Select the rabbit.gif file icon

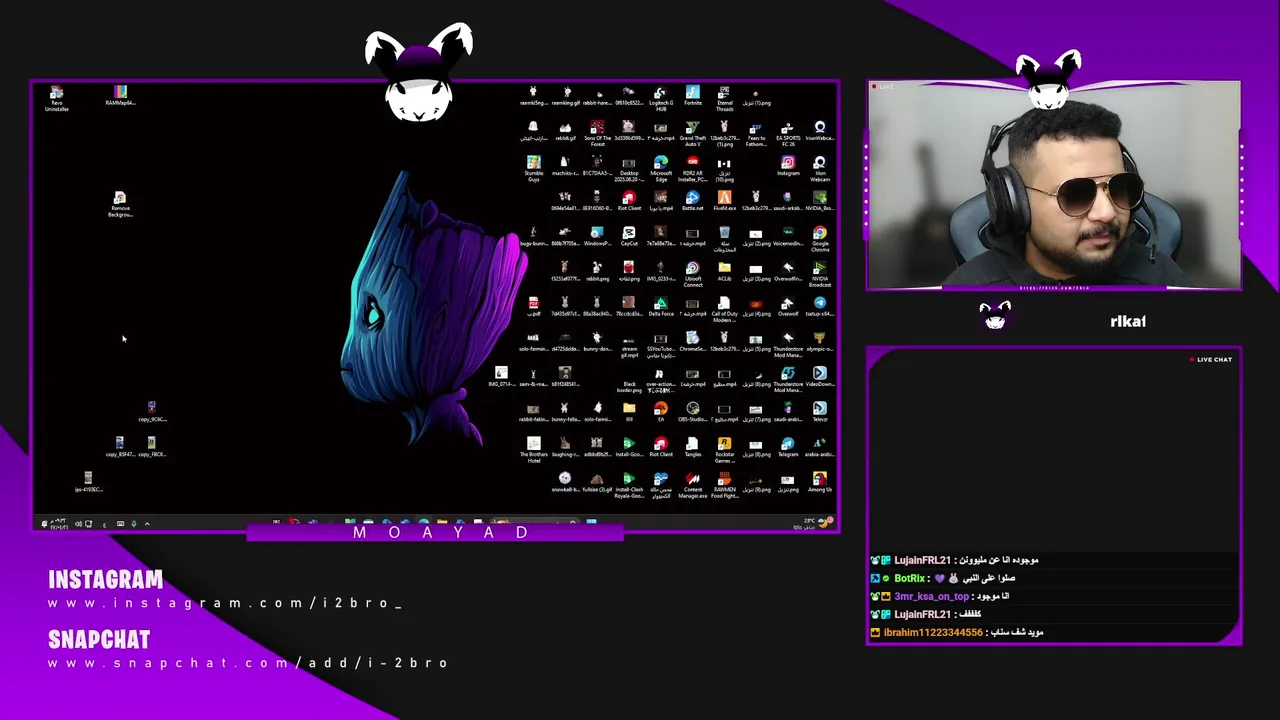click(565, 131)
